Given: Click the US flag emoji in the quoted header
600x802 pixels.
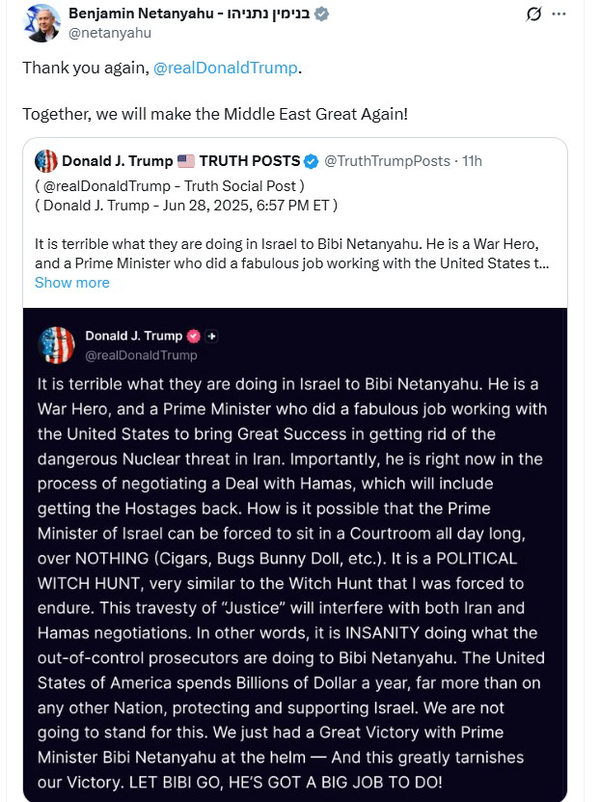Looking at the screenshot, I should [186, 161].
